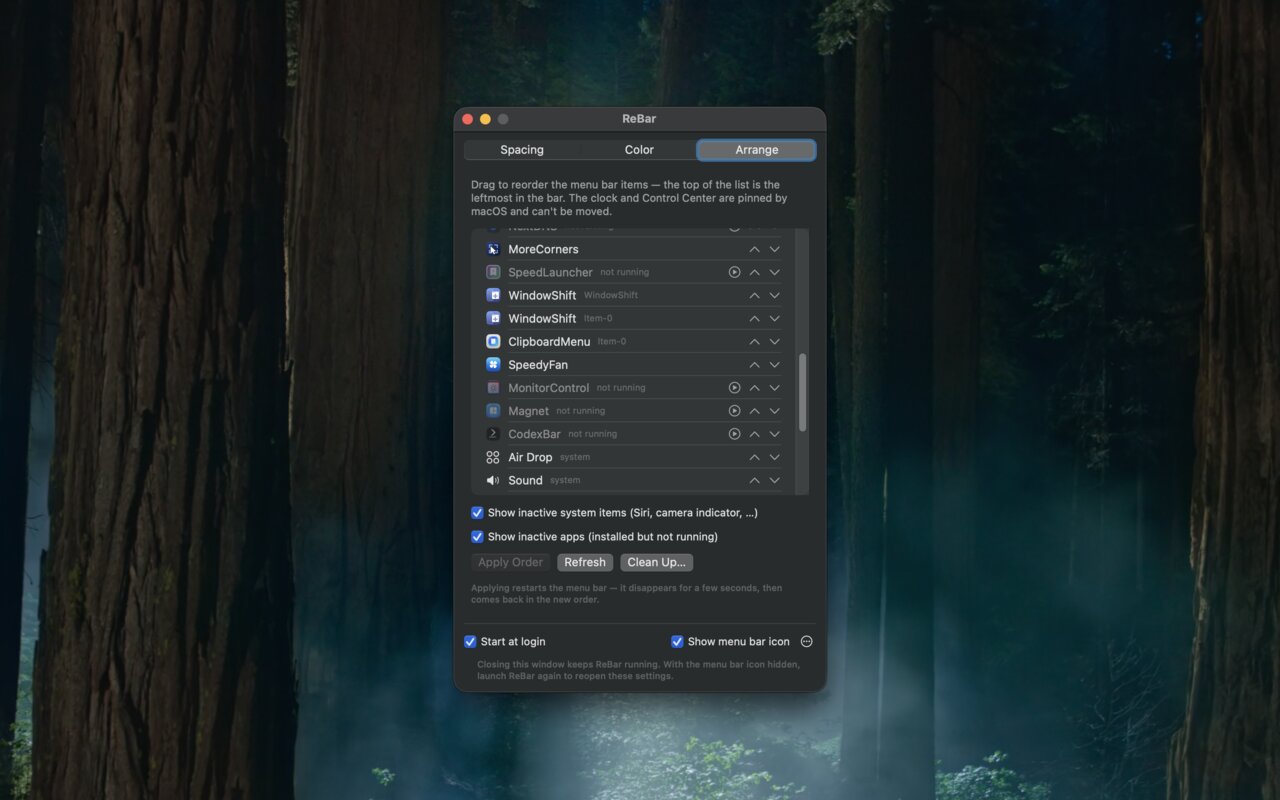Click the Magnet app icon
The height and width of the screenshot is (800, 1280).
pyautogui.click(x=493, y=410)
